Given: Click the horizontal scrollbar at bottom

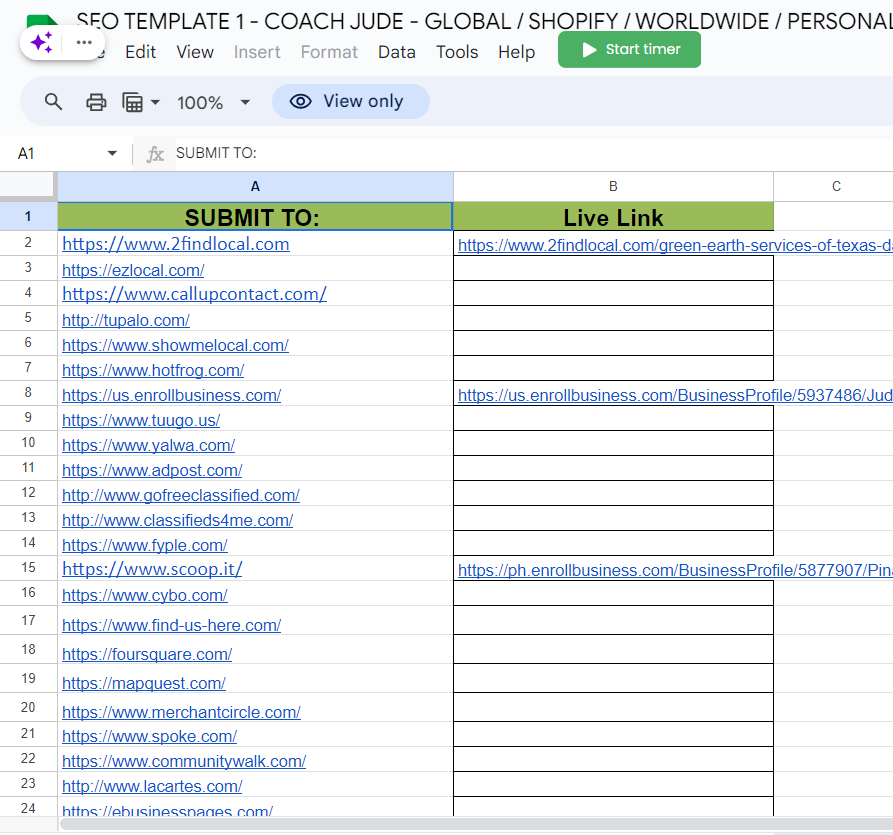Looking at the screenshot, I should tap(476, 824).
